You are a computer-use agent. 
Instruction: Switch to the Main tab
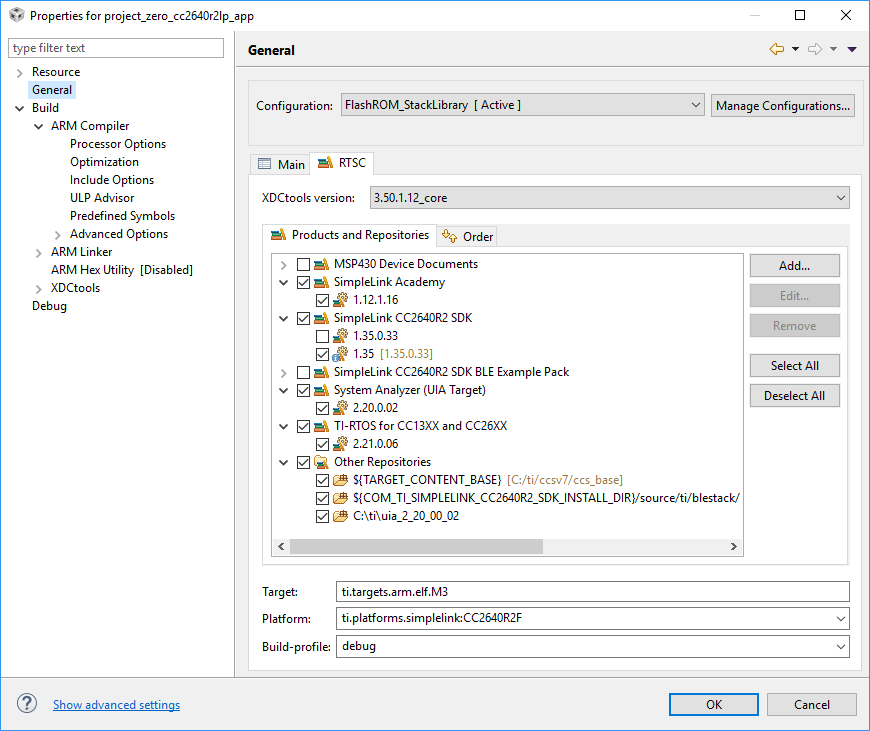tap(281, 164)
